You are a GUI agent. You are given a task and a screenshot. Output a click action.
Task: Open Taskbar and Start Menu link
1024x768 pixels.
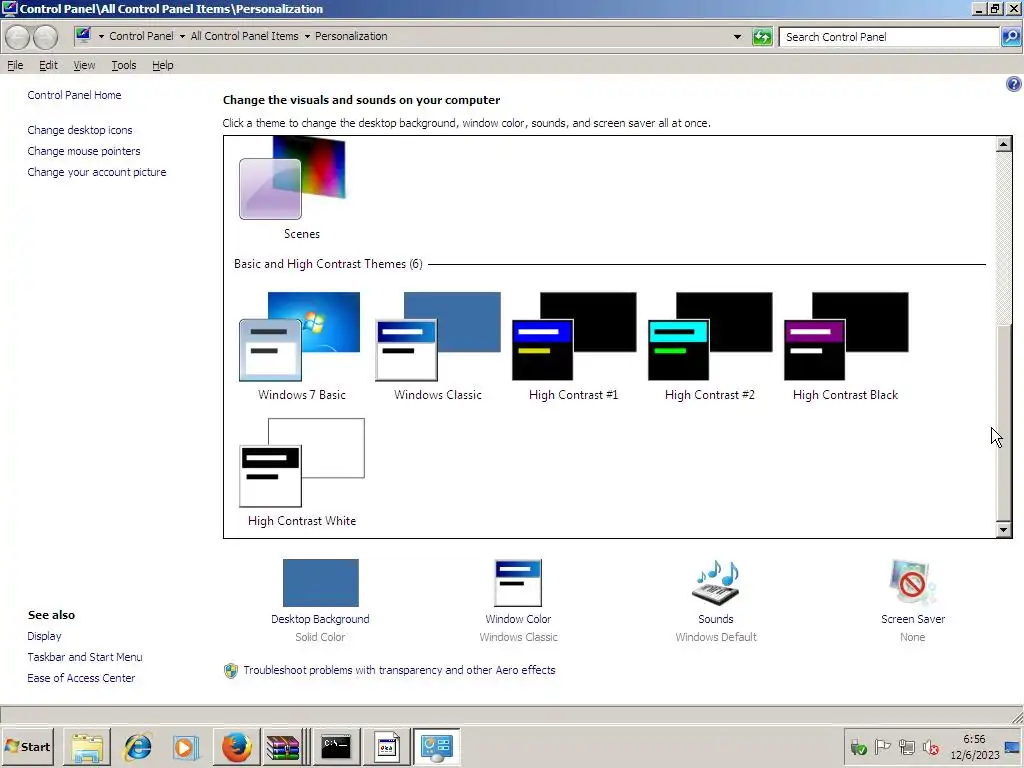point(85,657)
